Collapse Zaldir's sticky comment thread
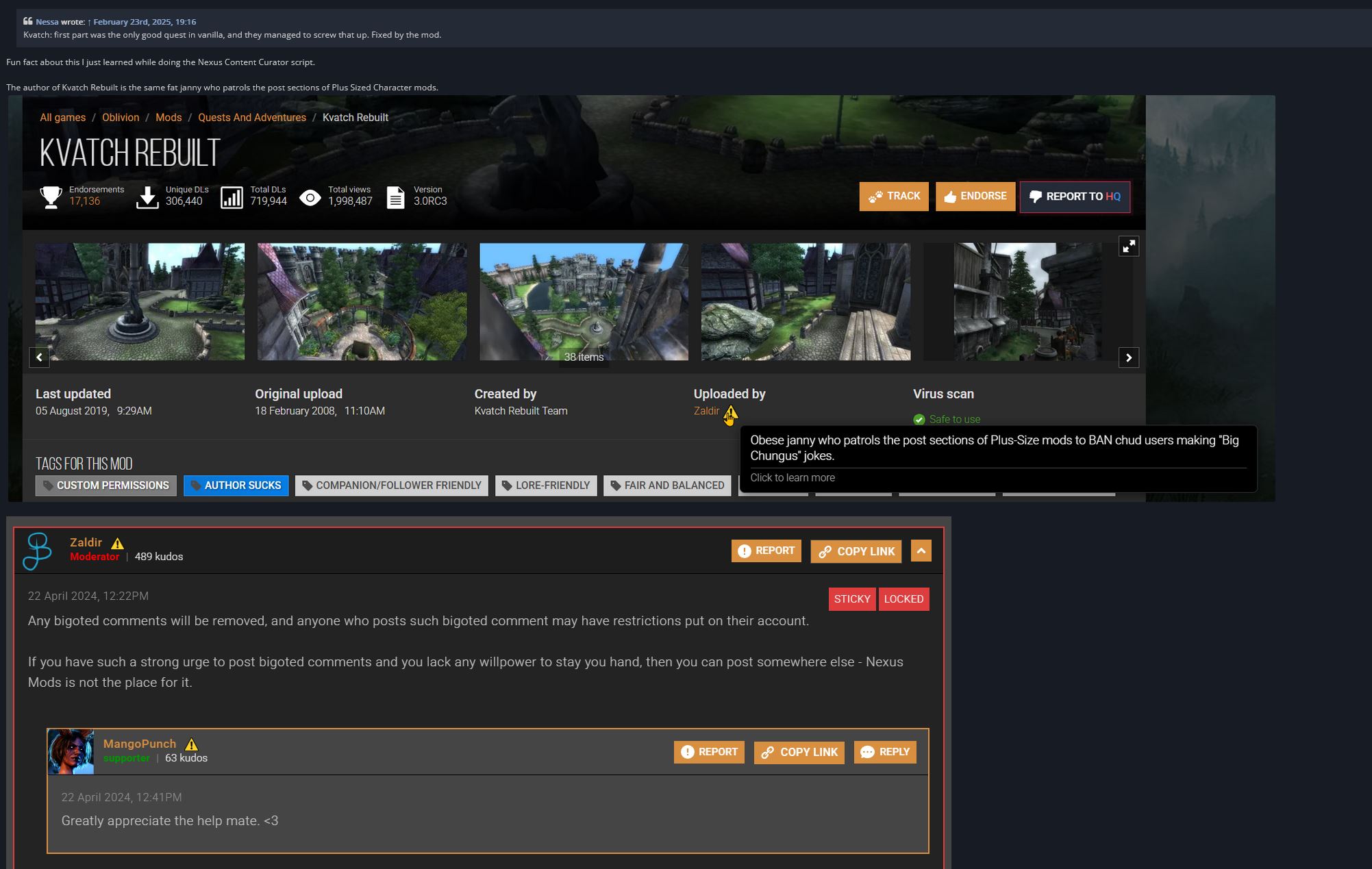The image size is (1372, 869). (921, 551)
